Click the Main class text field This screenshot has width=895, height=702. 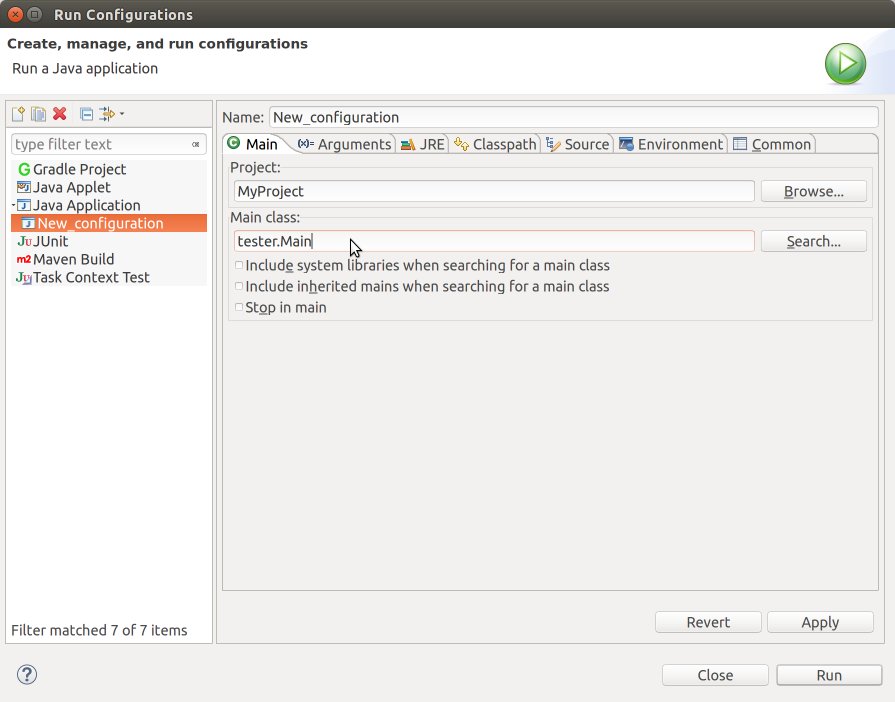[x=494, y=241]
